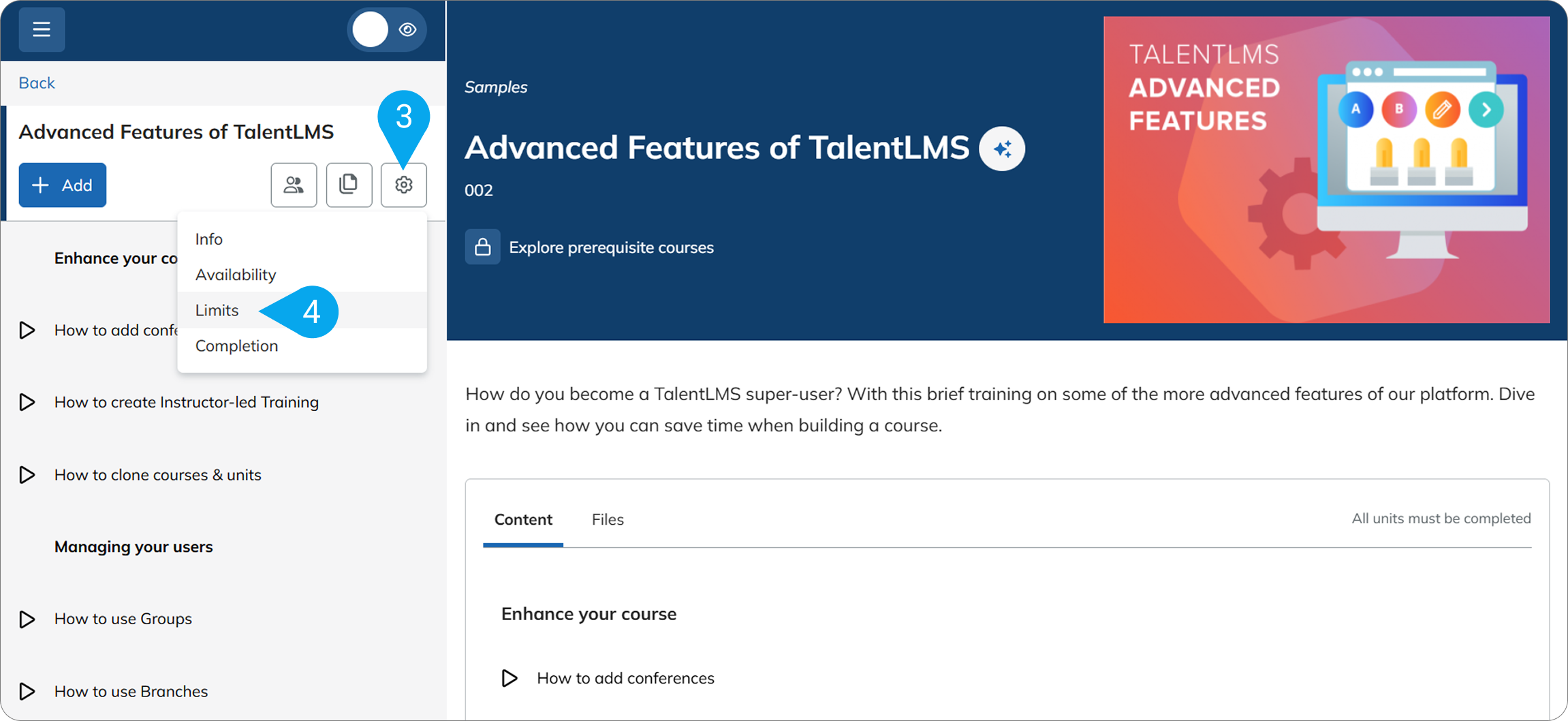Select Availability from the settings menu
1568x721 pixels.
[x=302, y=275]
